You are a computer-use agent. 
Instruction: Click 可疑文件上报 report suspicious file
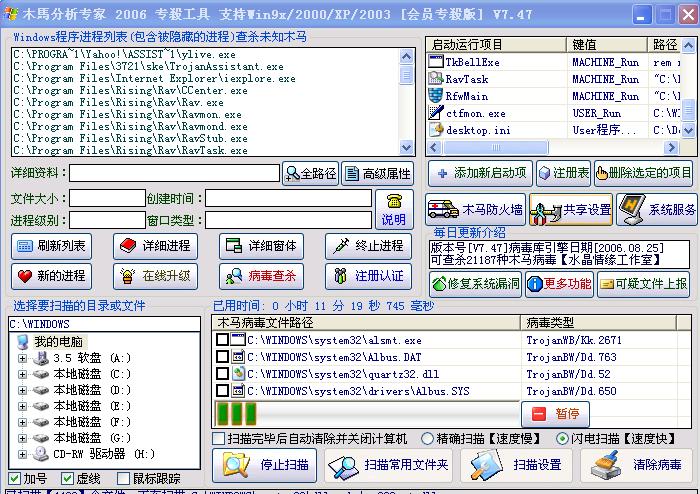(x=643, y=284)
